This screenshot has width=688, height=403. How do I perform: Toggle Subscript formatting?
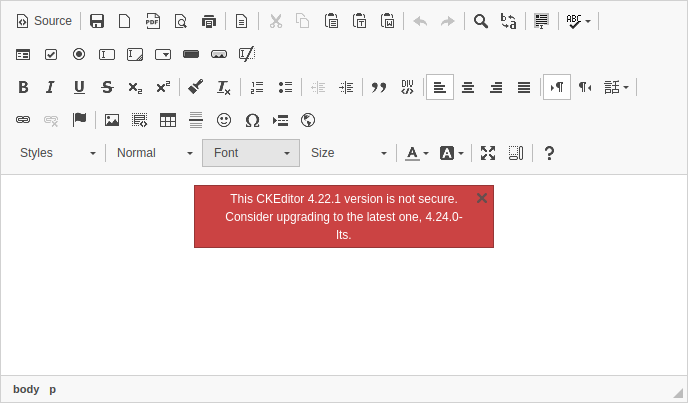tap(135, 87)
